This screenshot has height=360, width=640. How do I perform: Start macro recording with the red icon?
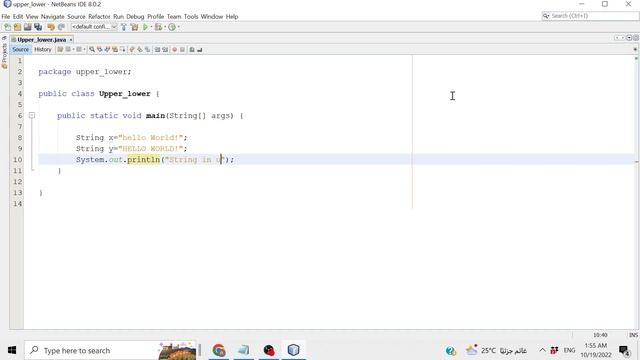click(175, 49)
